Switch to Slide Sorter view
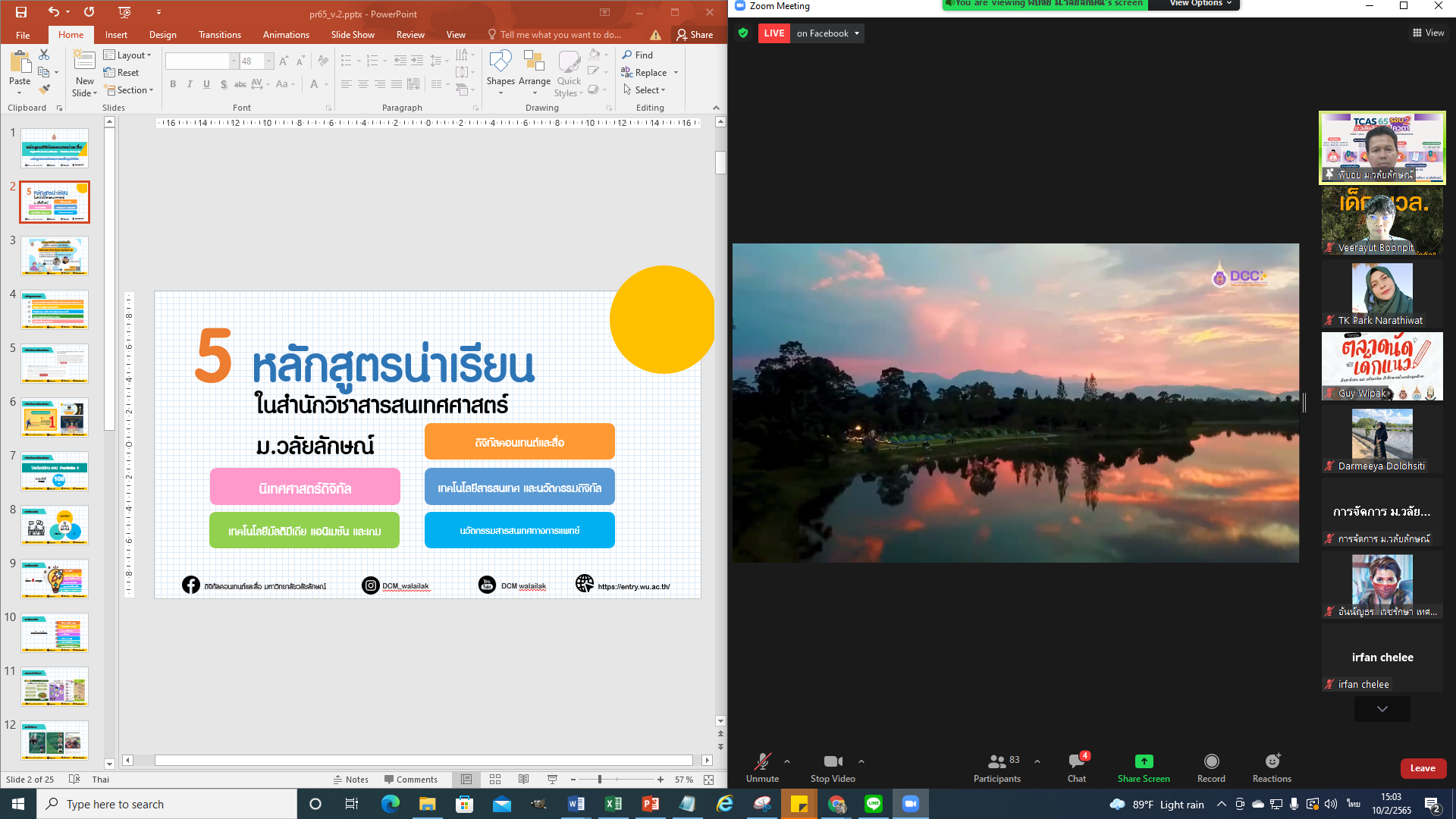 click(495, 779)
